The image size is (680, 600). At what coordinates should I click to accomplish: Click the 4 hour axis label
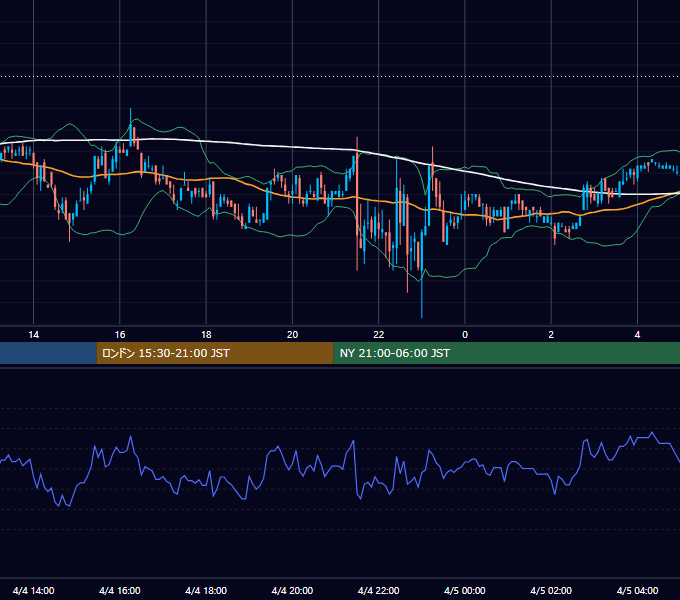point(637,335)
